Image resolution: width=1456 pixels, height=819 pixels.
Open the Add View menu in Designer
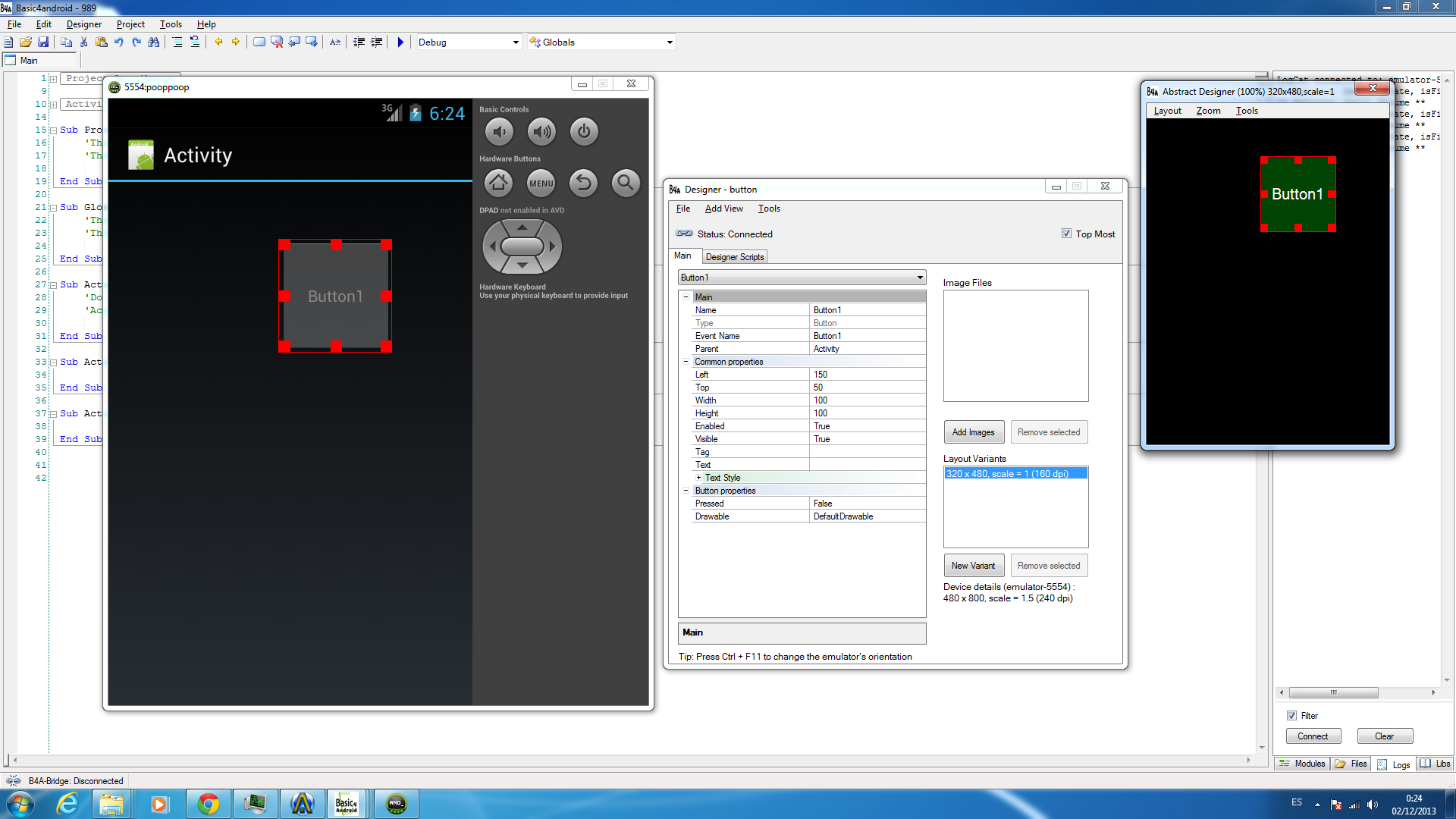723,209
